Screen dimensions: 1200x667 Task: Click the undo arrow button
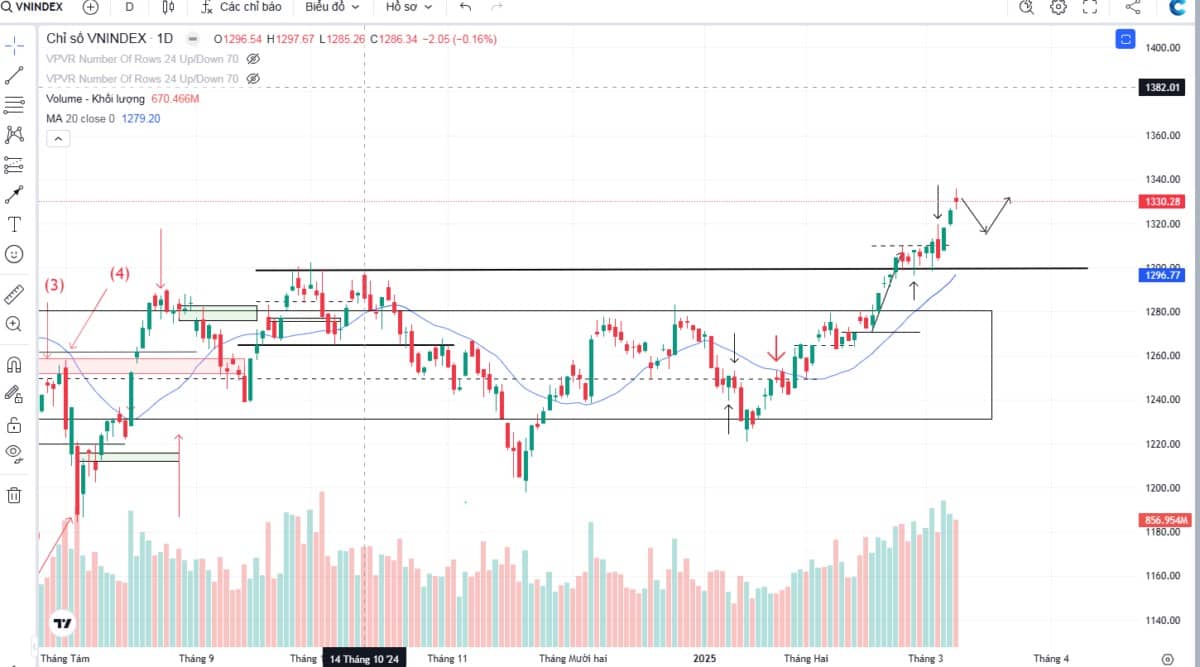[465, 7]
